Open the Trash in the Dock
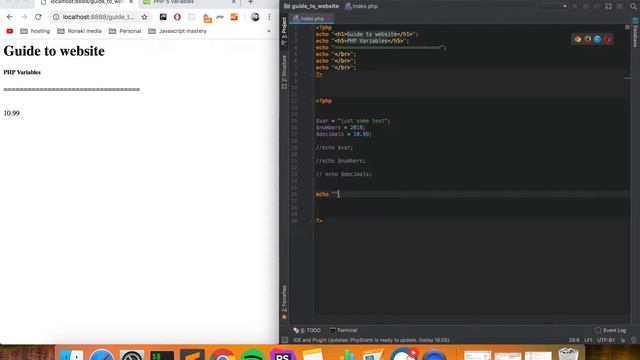640x360 pixels. click(568, 353)
